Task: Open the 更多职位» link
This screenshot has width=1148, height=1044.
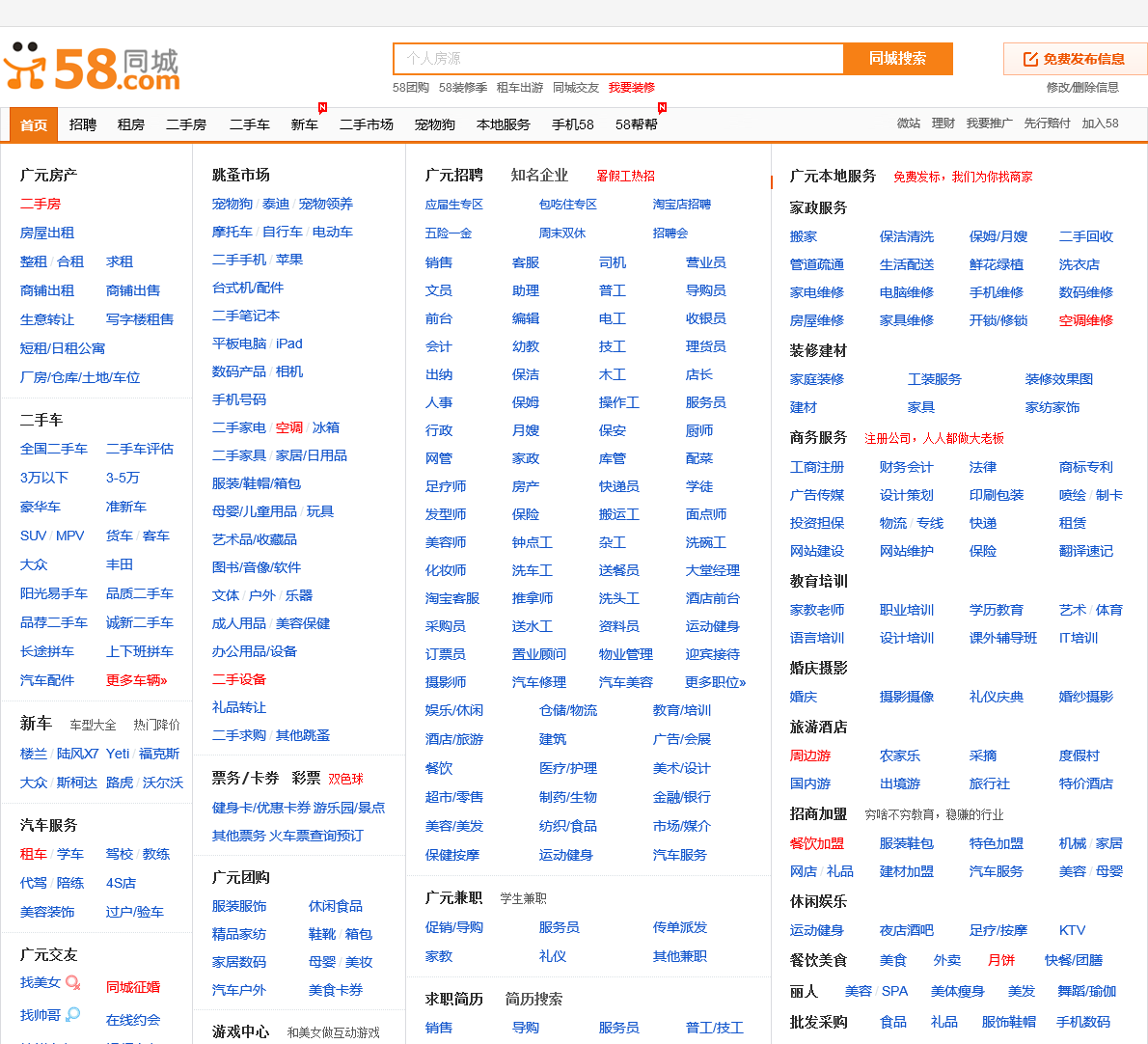Action: [x=715, y=682]
